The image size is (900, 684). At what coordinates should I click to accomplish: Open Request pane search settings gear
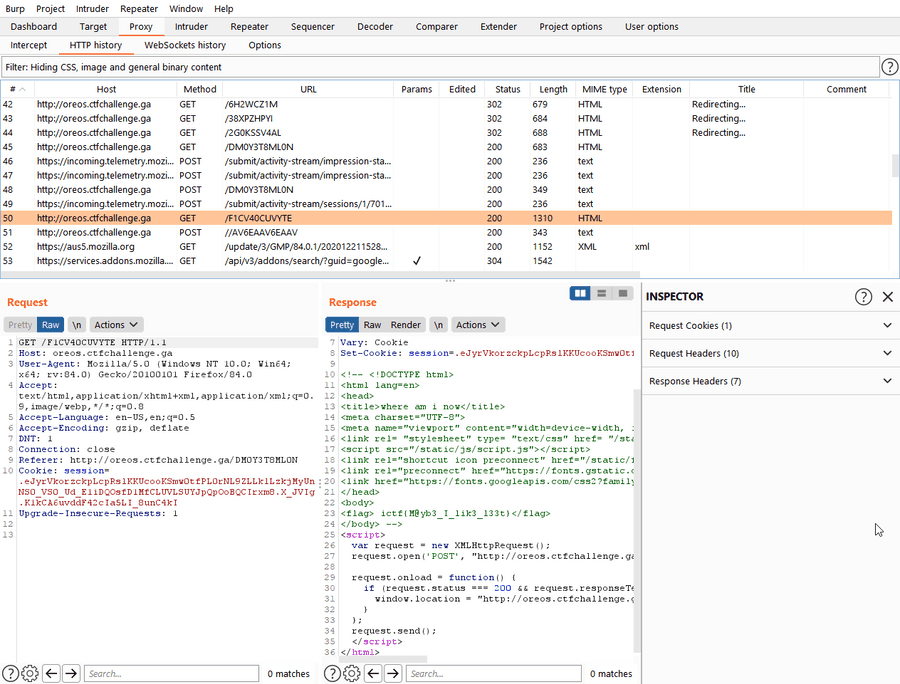tap(30, 673)
